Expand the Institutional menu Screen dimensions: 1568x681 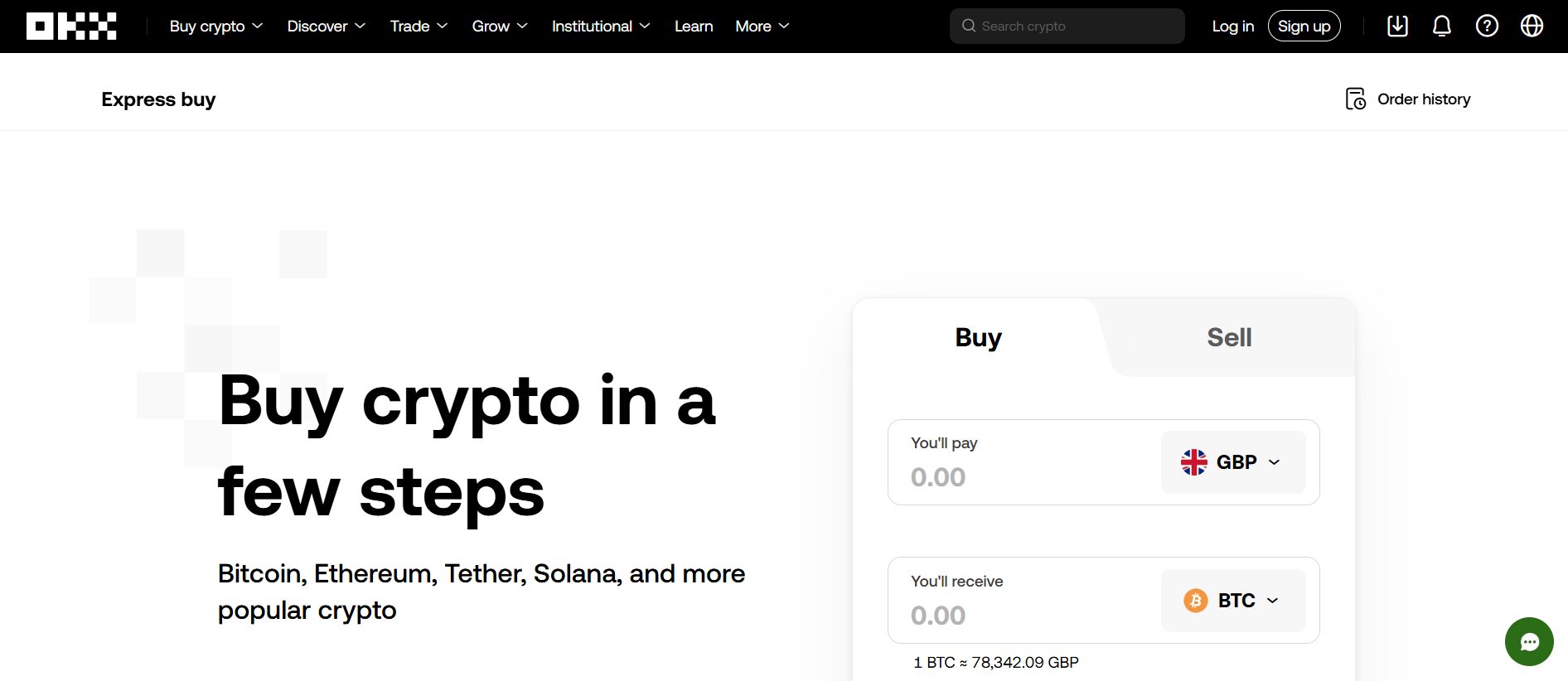601,27
